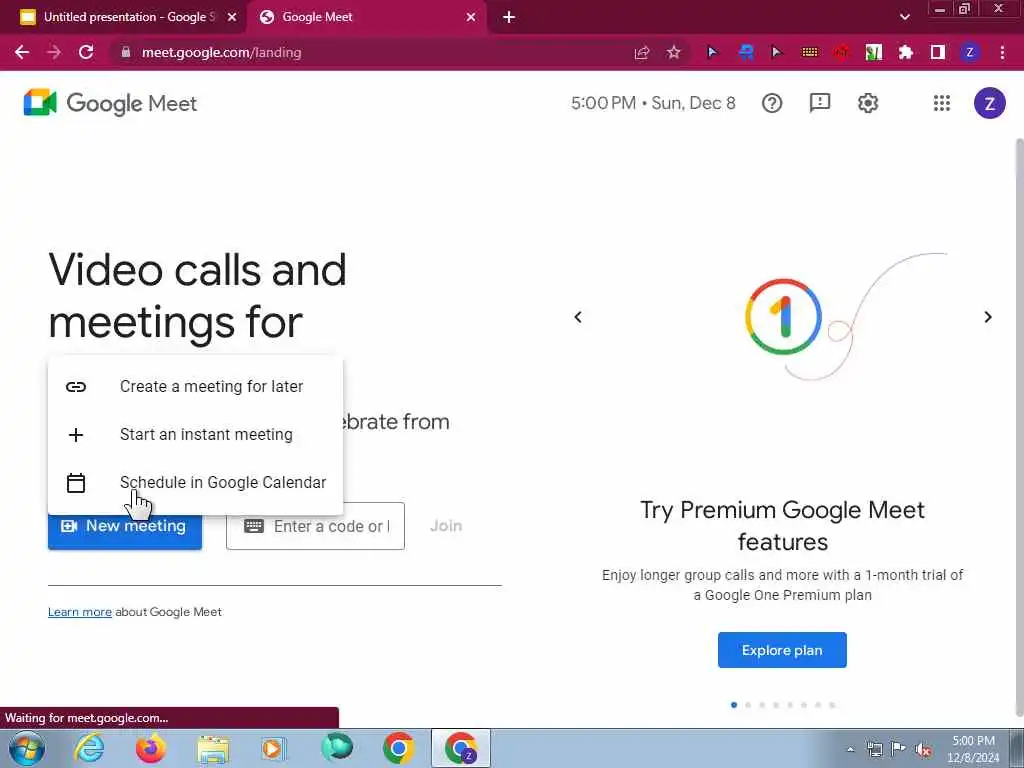Screen dimensions: 1024x768
Task: Open Chrome icon in taskbar
Action: click(x=399, y=748)
